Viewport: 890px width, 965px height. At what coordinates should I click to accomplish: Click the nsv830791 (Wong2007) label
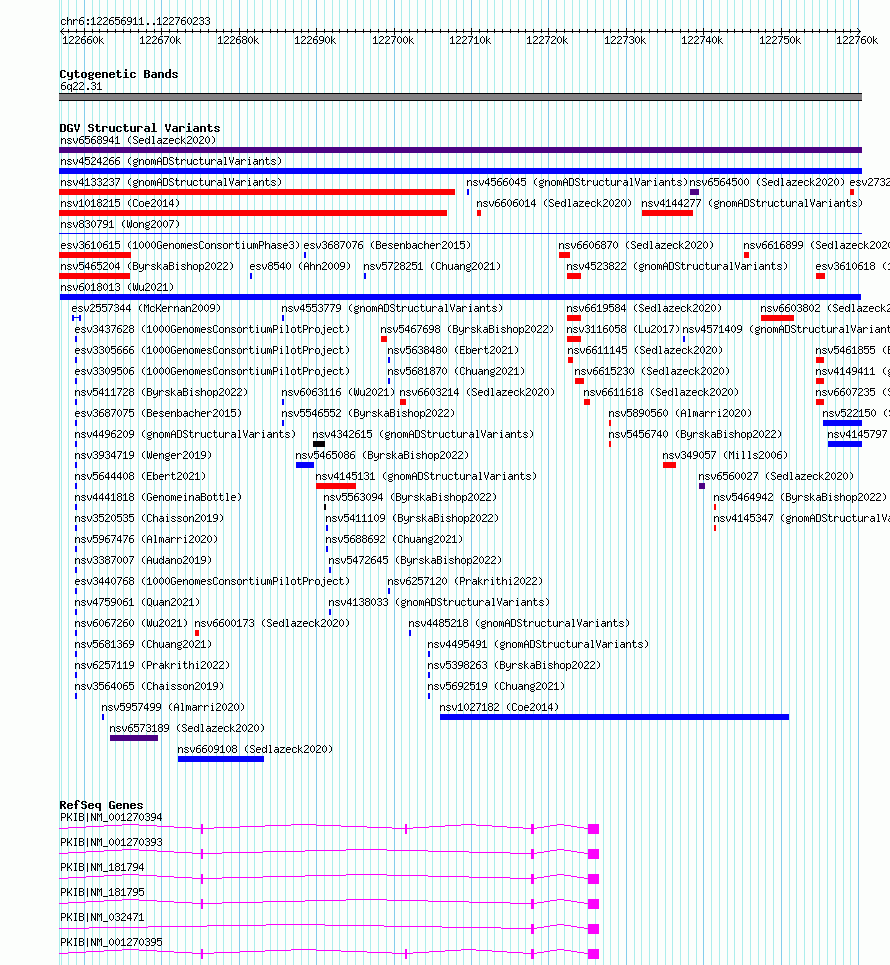point(120,224)
